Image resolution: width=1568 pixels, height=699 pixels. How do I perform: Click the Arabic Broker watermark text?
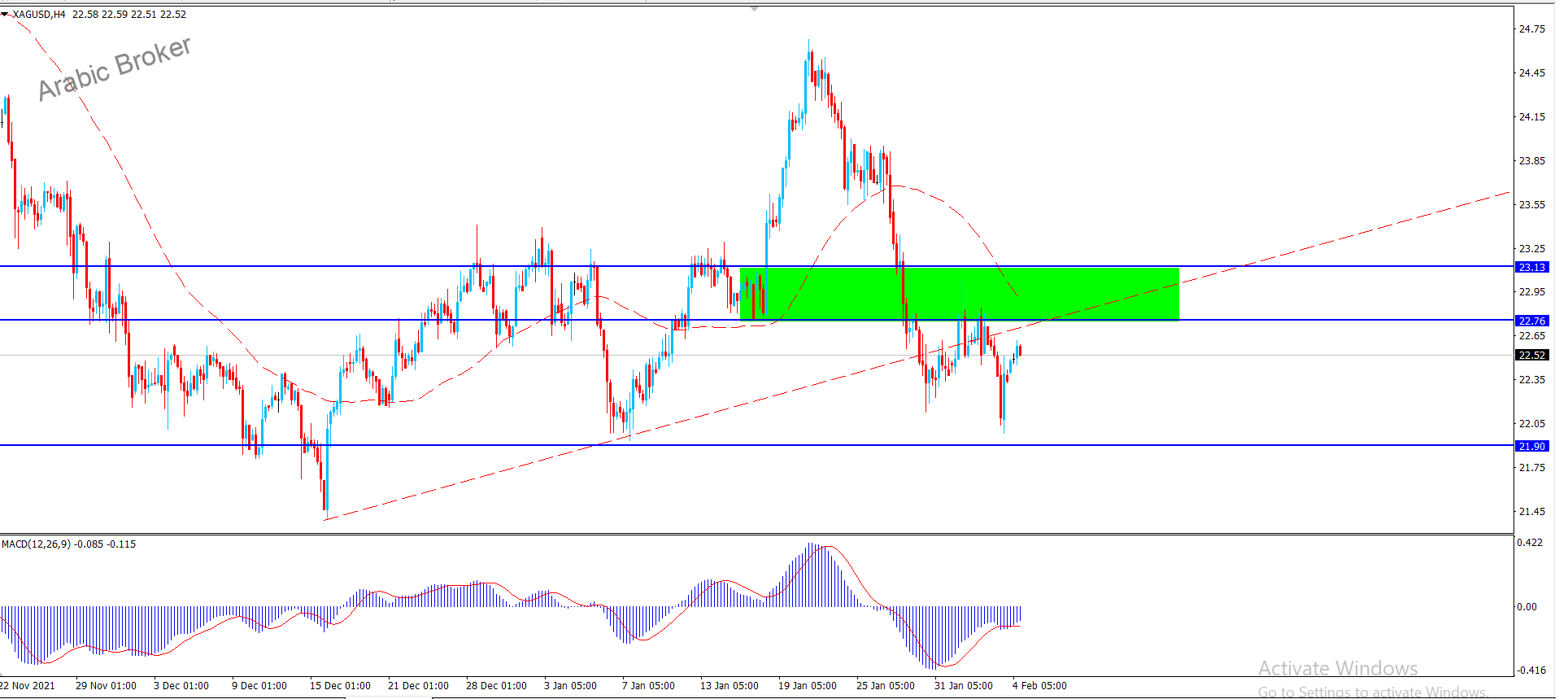point(115,68)
